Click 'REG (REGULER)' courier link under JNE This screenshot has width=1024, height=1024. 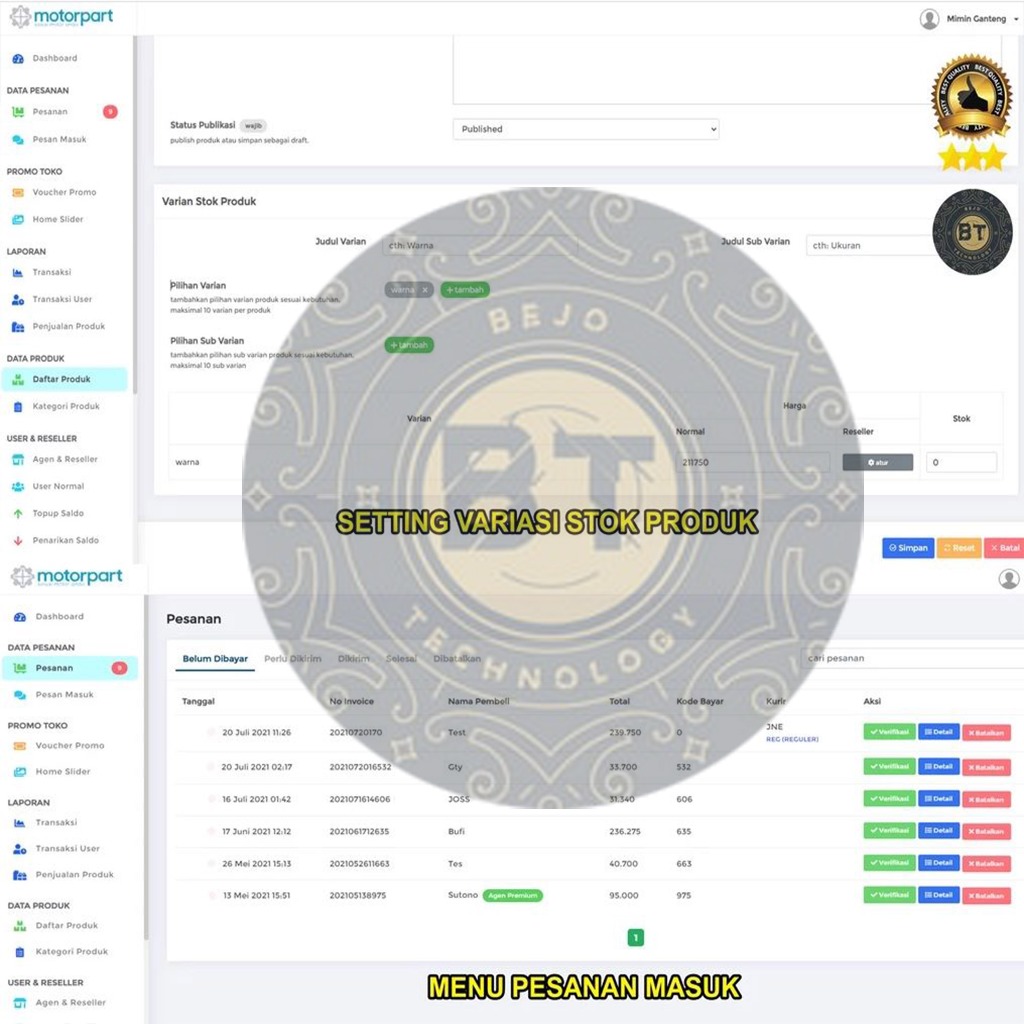click(x=792, y=739)
